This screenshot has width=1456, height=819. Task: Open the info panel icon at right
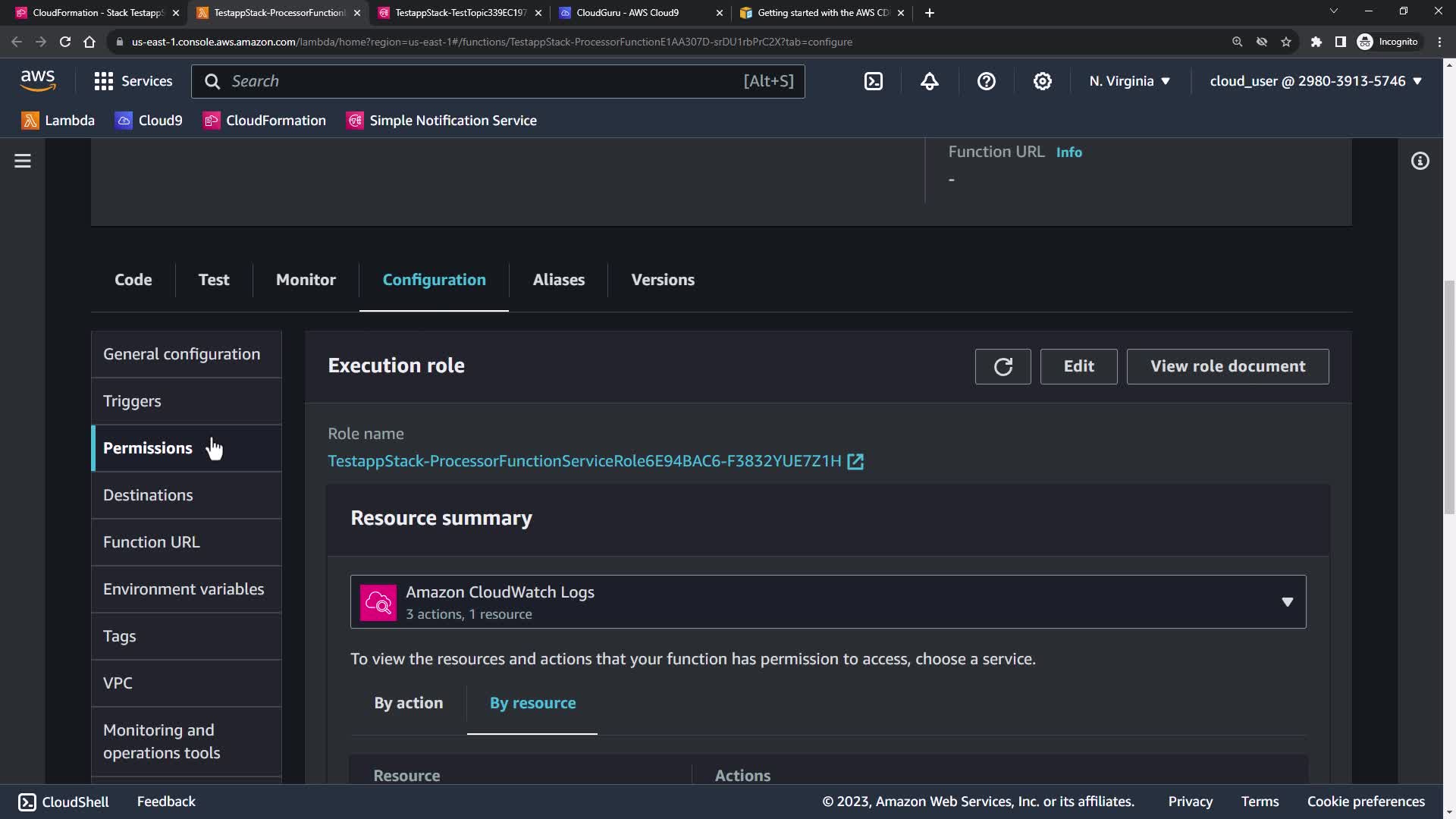[1420, 161]
